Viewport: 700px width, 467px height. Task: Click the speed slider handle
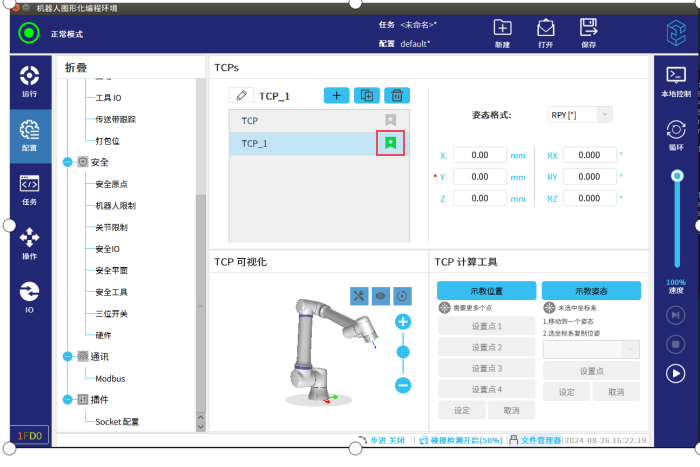(677, 175)
